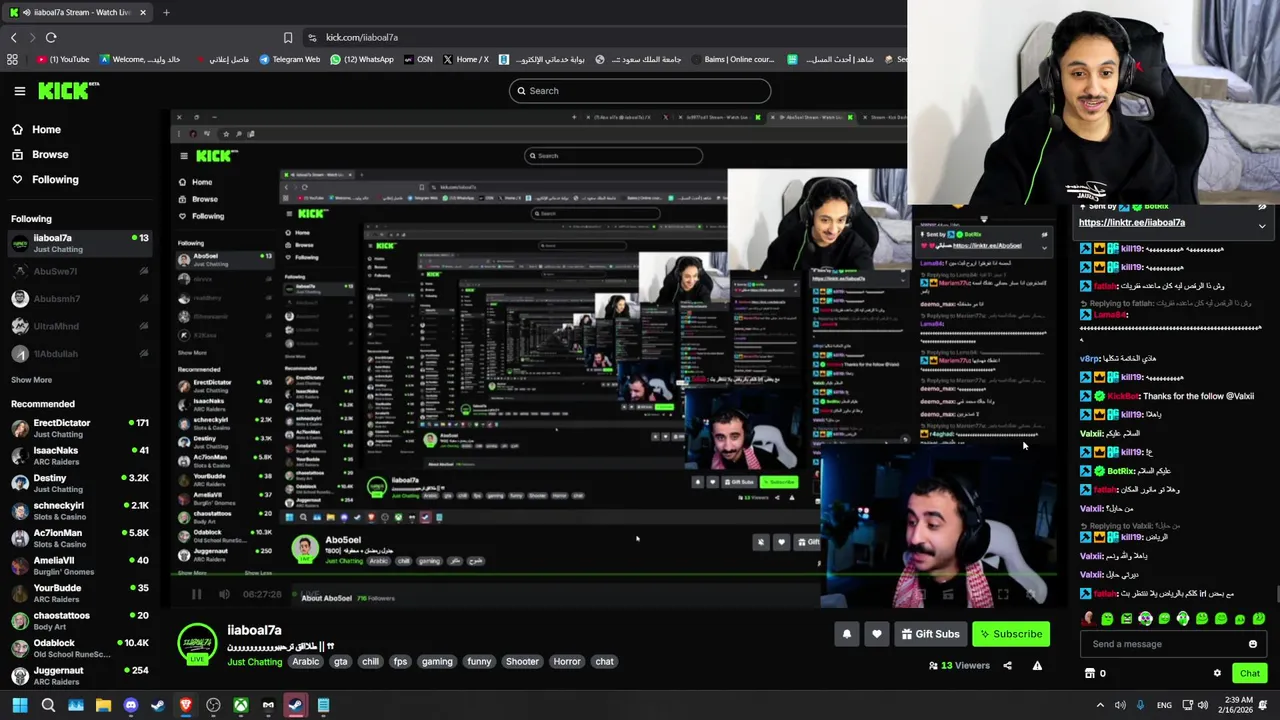Open the OSN bookmark

click(x=419, y=59)
